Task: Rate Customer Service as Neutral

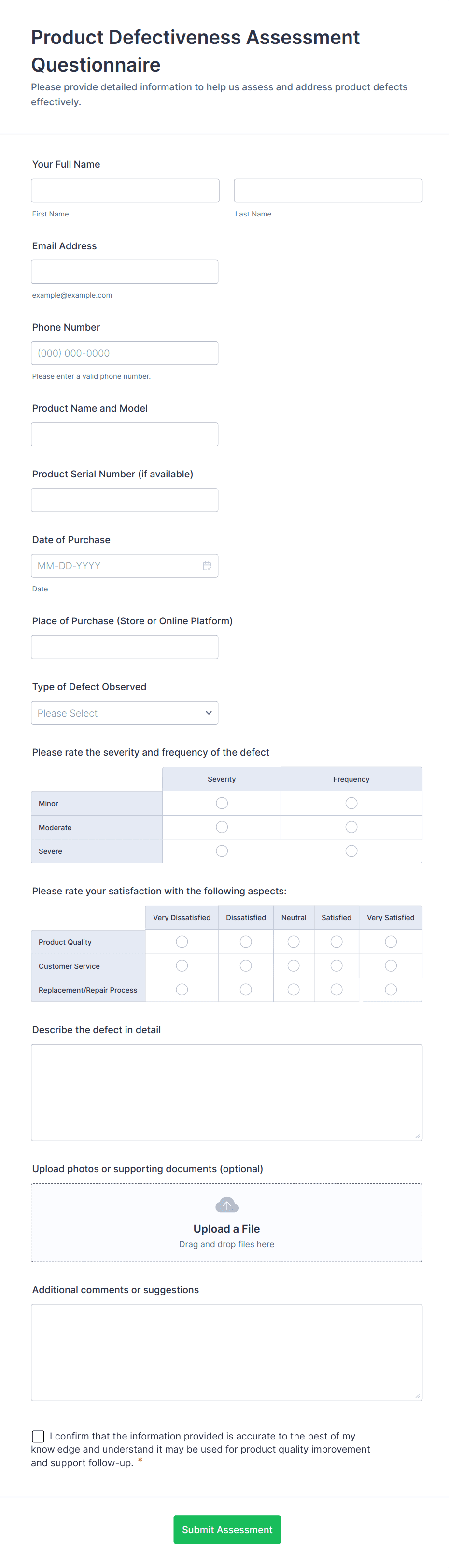Action: (x=293, y=965)
